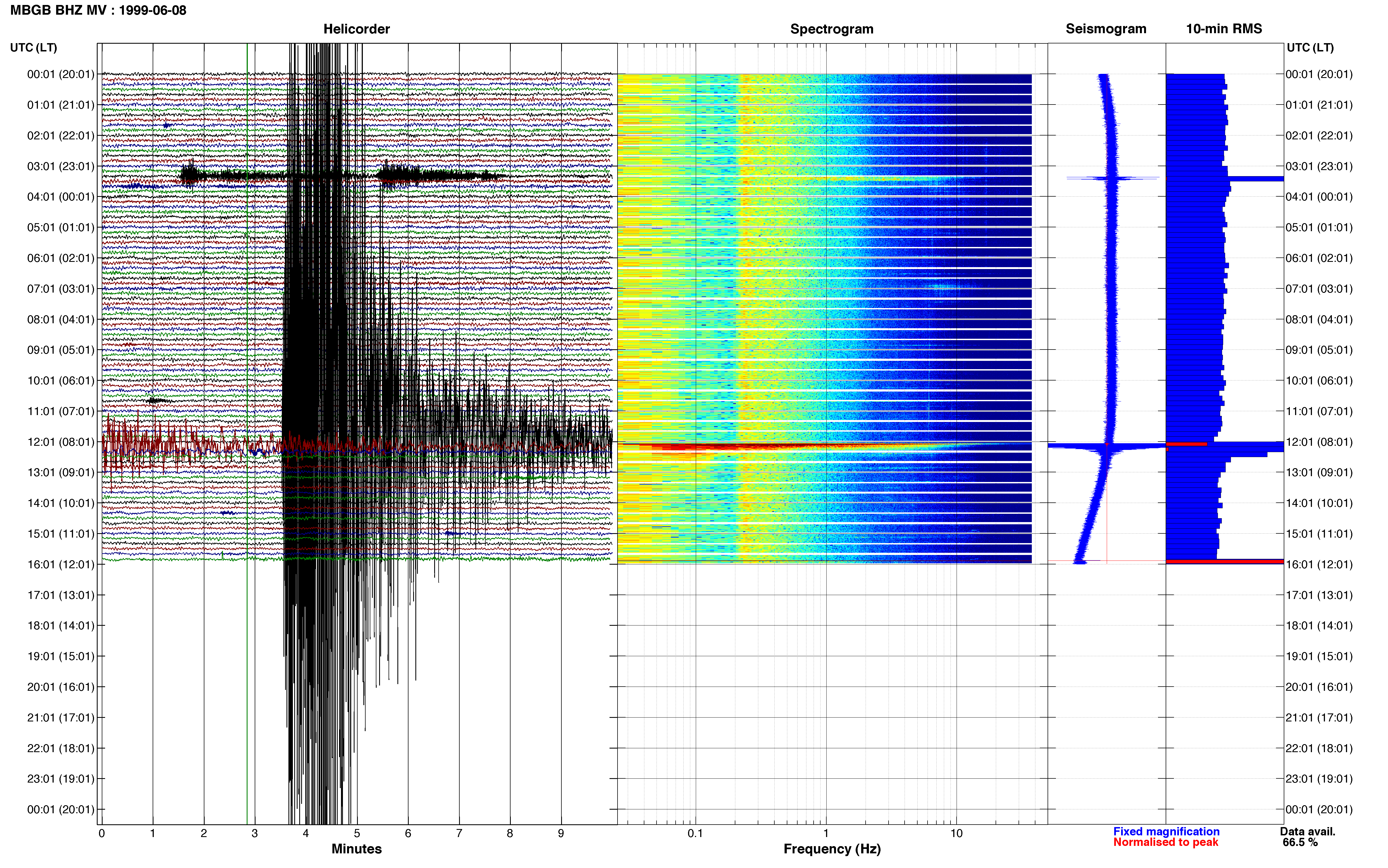The width and height of the screenshot is (1388, 868).
Task: Click 02:01 (22:01) on the helicorder time axis
Action: pyautogui.click(x=61, y=135)
